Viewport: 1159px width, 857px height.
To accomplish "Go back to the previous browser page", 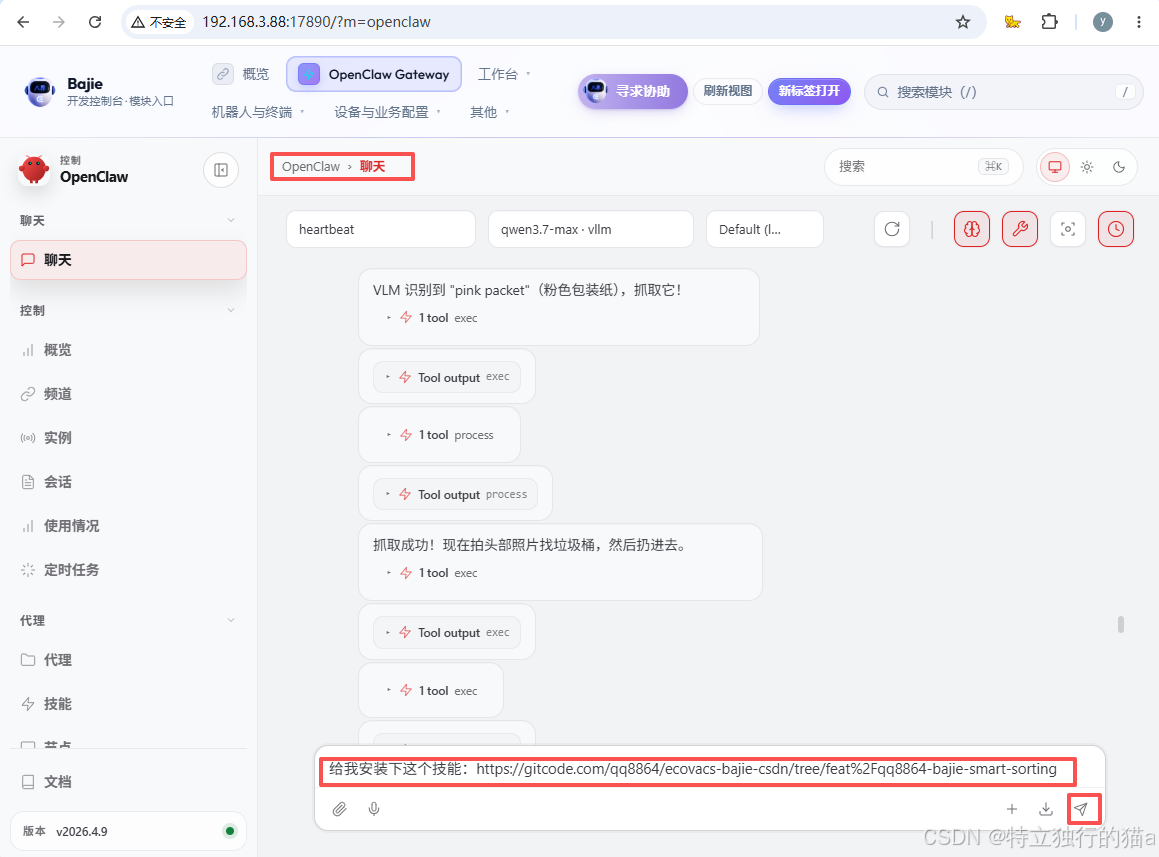I will click(x=23, y=22).
